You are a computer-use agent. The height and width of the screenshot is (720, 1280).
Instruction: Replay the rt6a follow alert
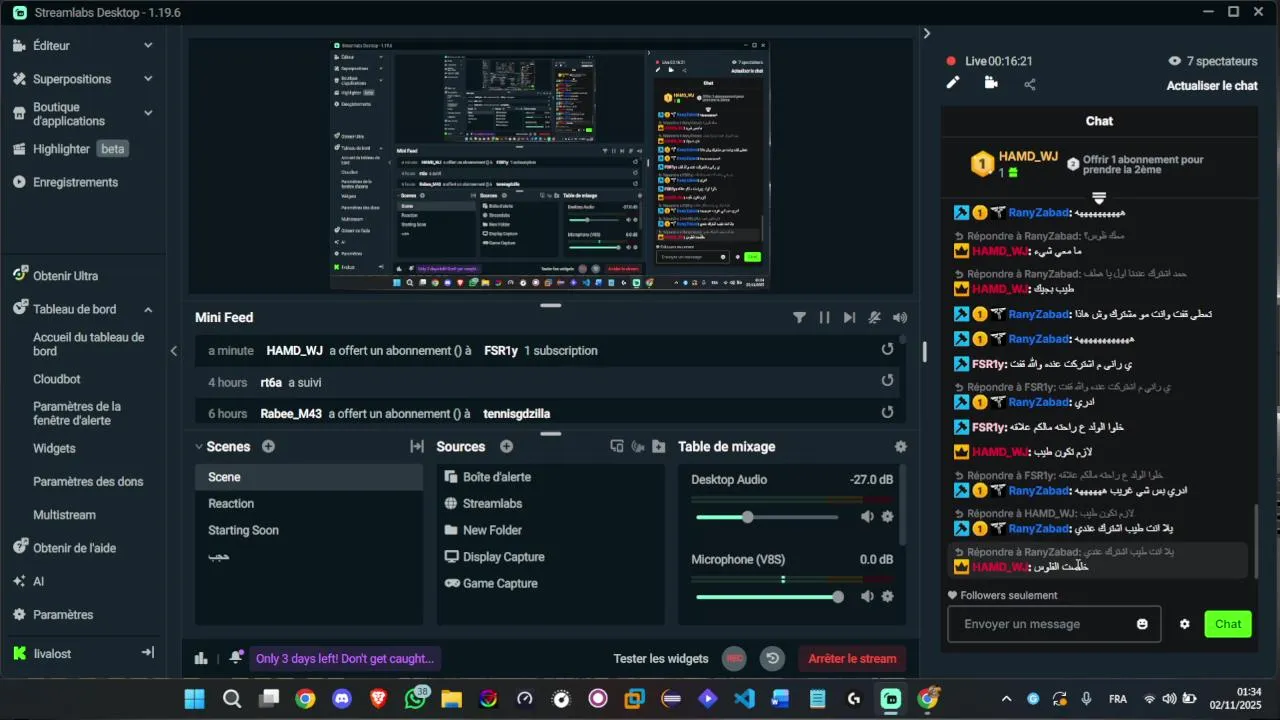click(887, 381)
